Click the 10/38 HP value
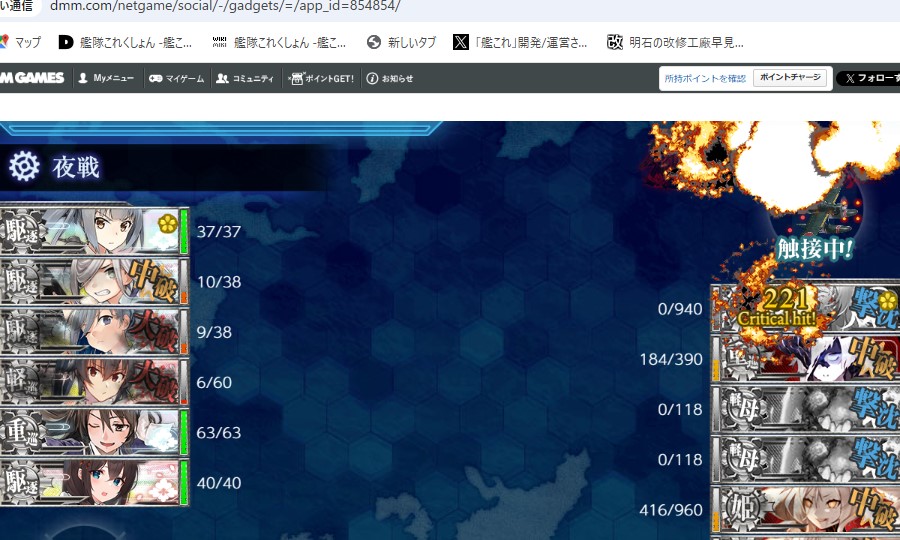Screen dimensions: 900x540 (x=219, y=282)
